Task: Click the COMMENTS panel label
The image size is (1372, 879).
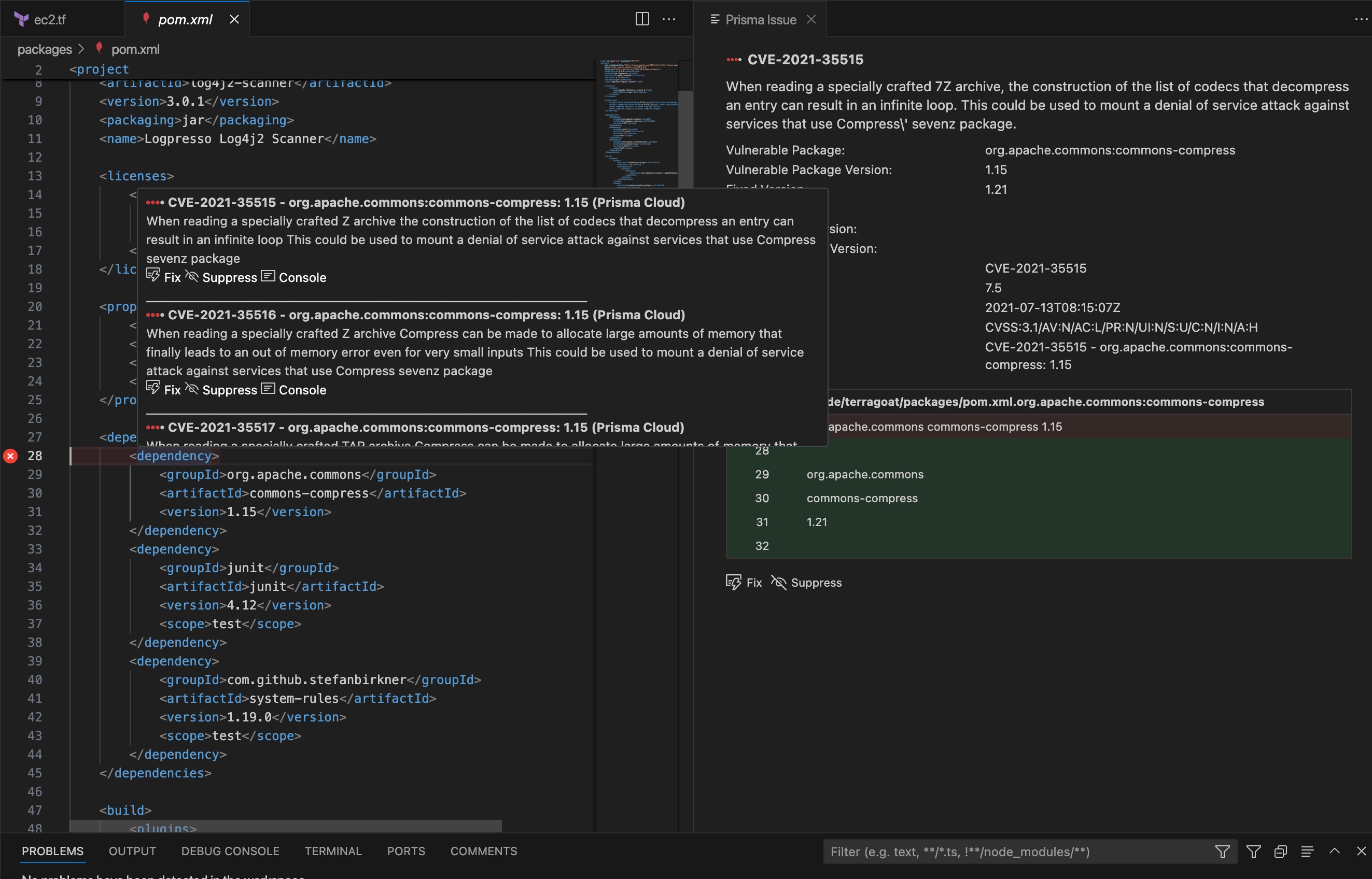Action: pos(483,851)
